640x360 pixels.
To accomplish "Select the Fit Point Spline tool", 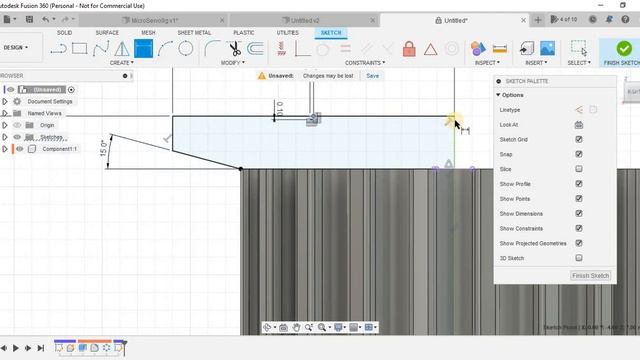I will (x=101, y=49).
